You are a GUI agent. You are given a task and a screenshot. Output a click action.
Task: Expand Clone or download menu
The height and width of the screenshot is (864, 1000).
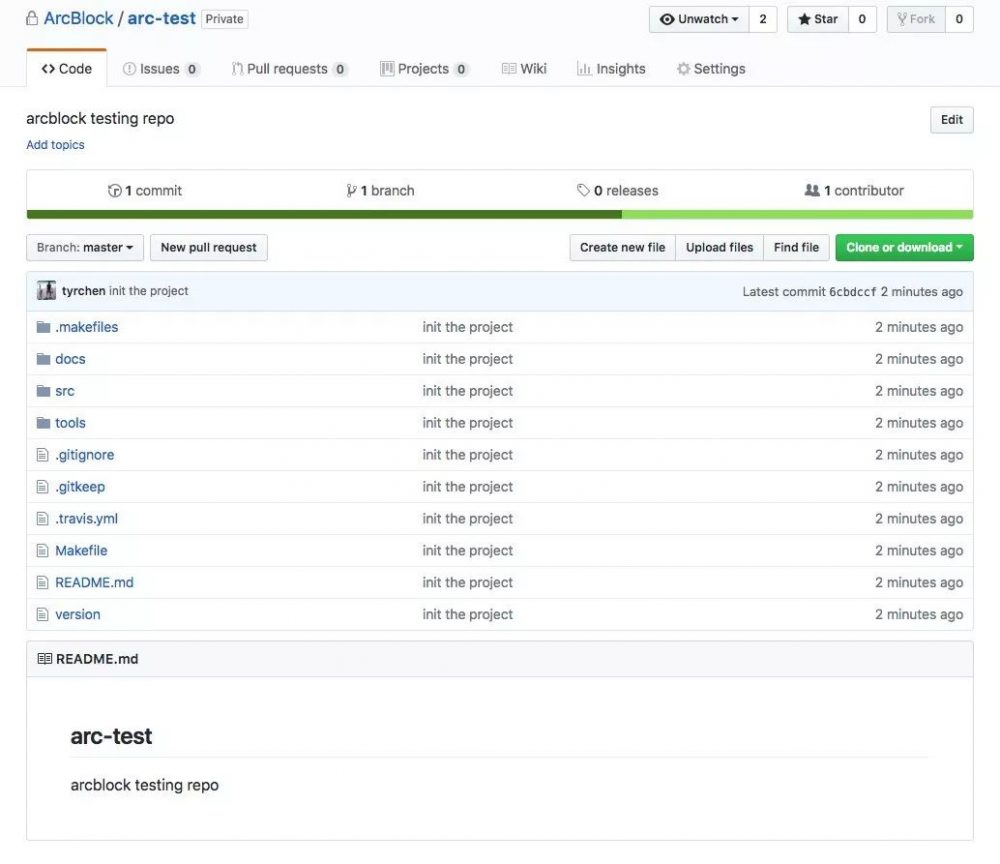tap(904, 247)
